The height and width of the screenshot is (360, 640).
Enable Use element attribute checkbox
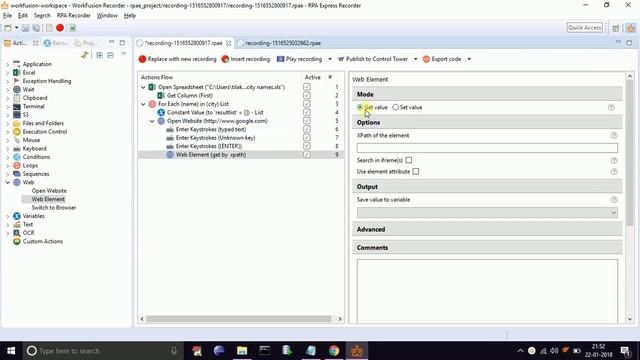(416, 171)
